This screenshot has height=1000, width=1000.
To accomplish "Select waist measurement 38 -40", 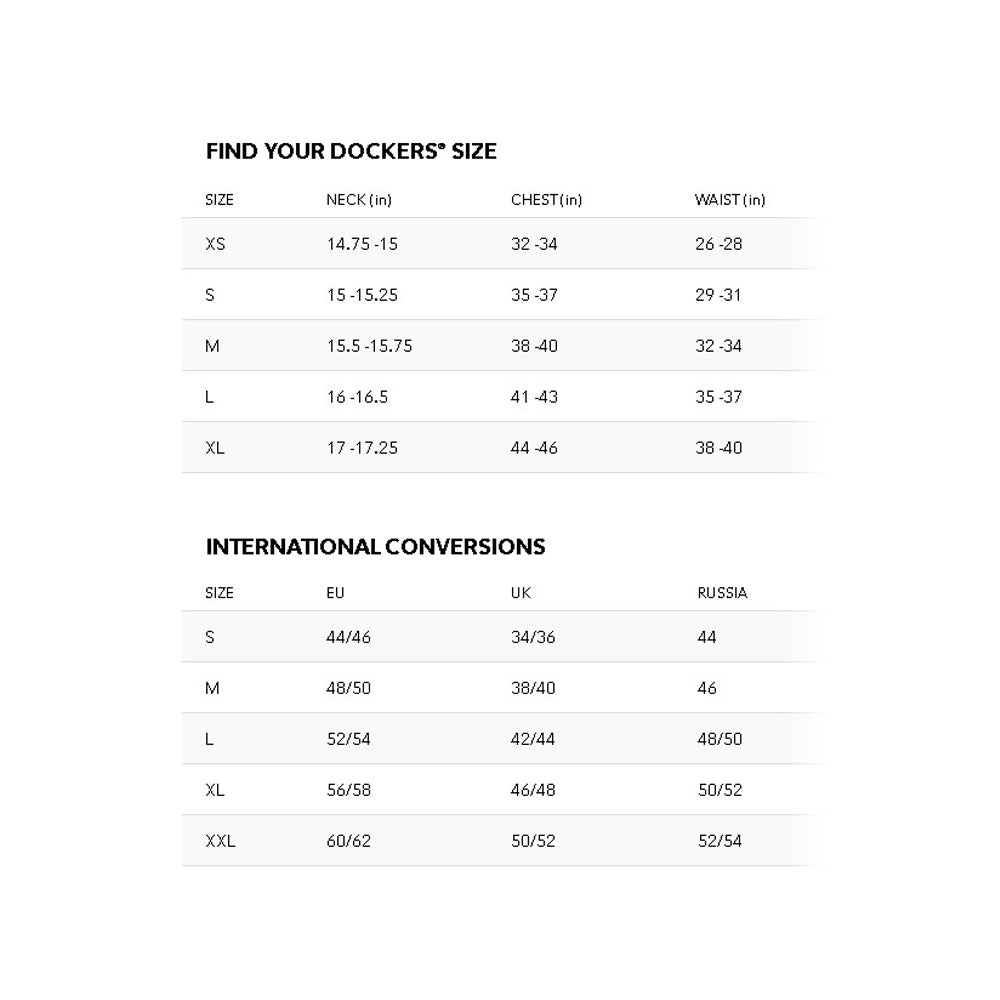I will point(719,448).
